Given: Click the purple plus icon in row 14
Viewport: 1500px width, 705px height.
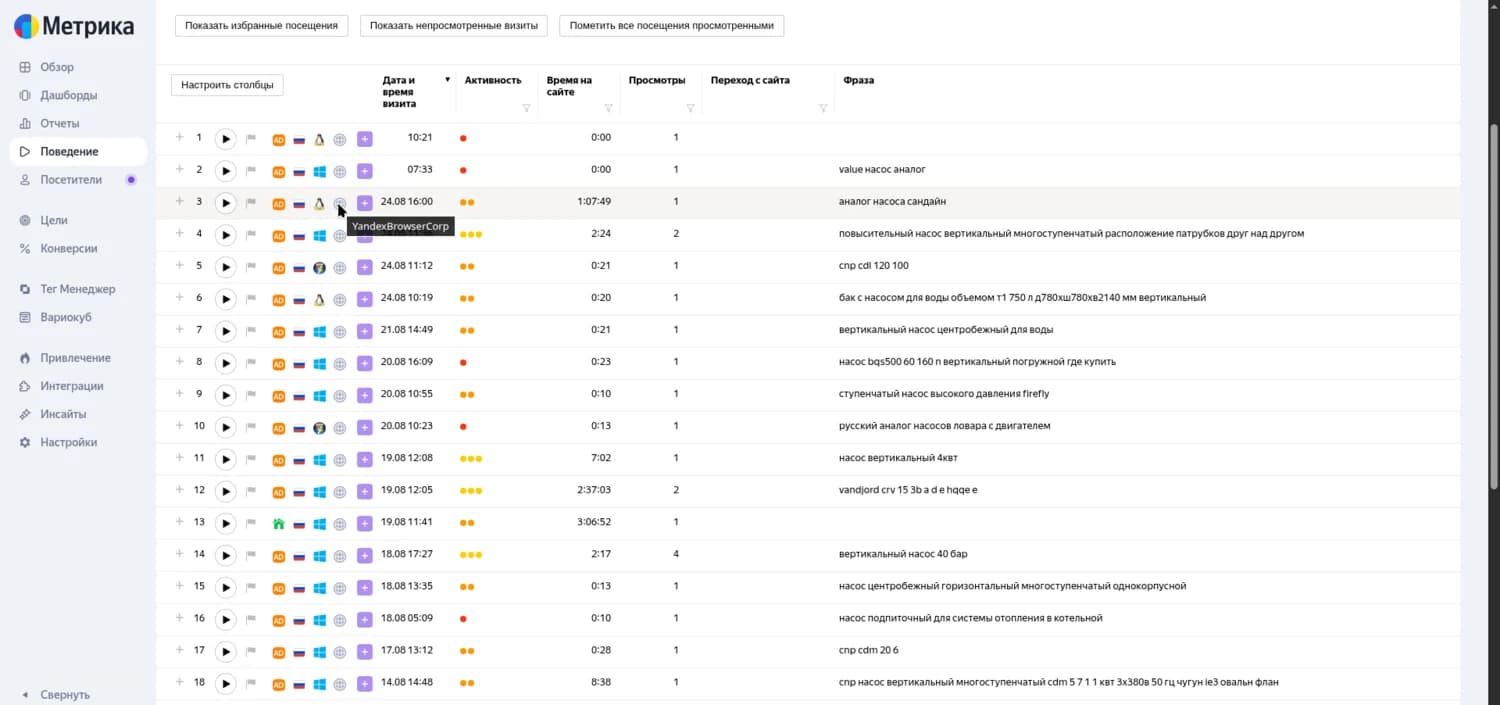Looking at the screenshot, I should 364,555.
